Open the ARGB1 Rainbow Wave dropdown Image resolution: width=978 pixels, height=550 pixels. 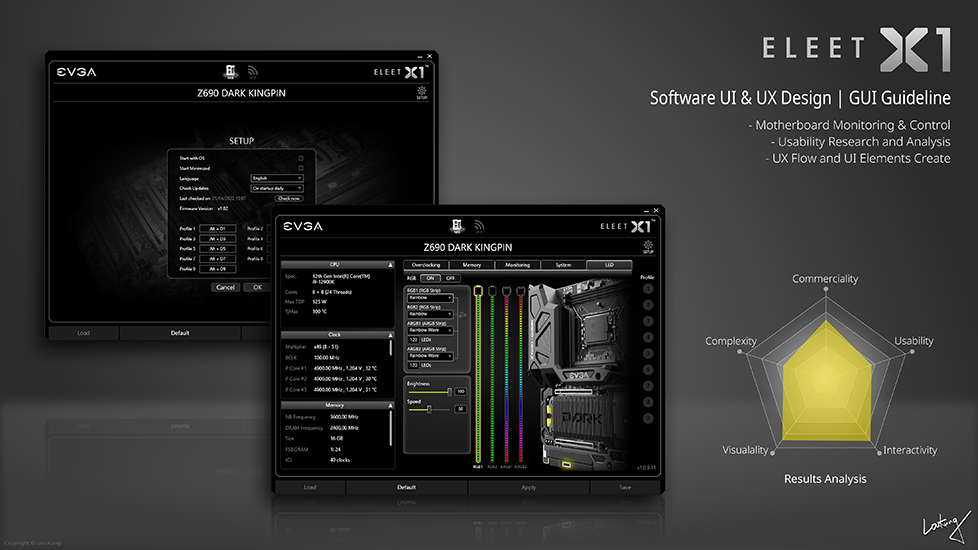[430, 330]
